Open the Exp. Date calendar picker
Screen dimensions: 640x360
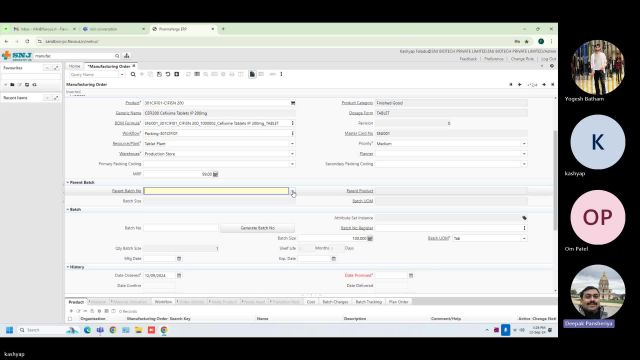tap(333, 259)
